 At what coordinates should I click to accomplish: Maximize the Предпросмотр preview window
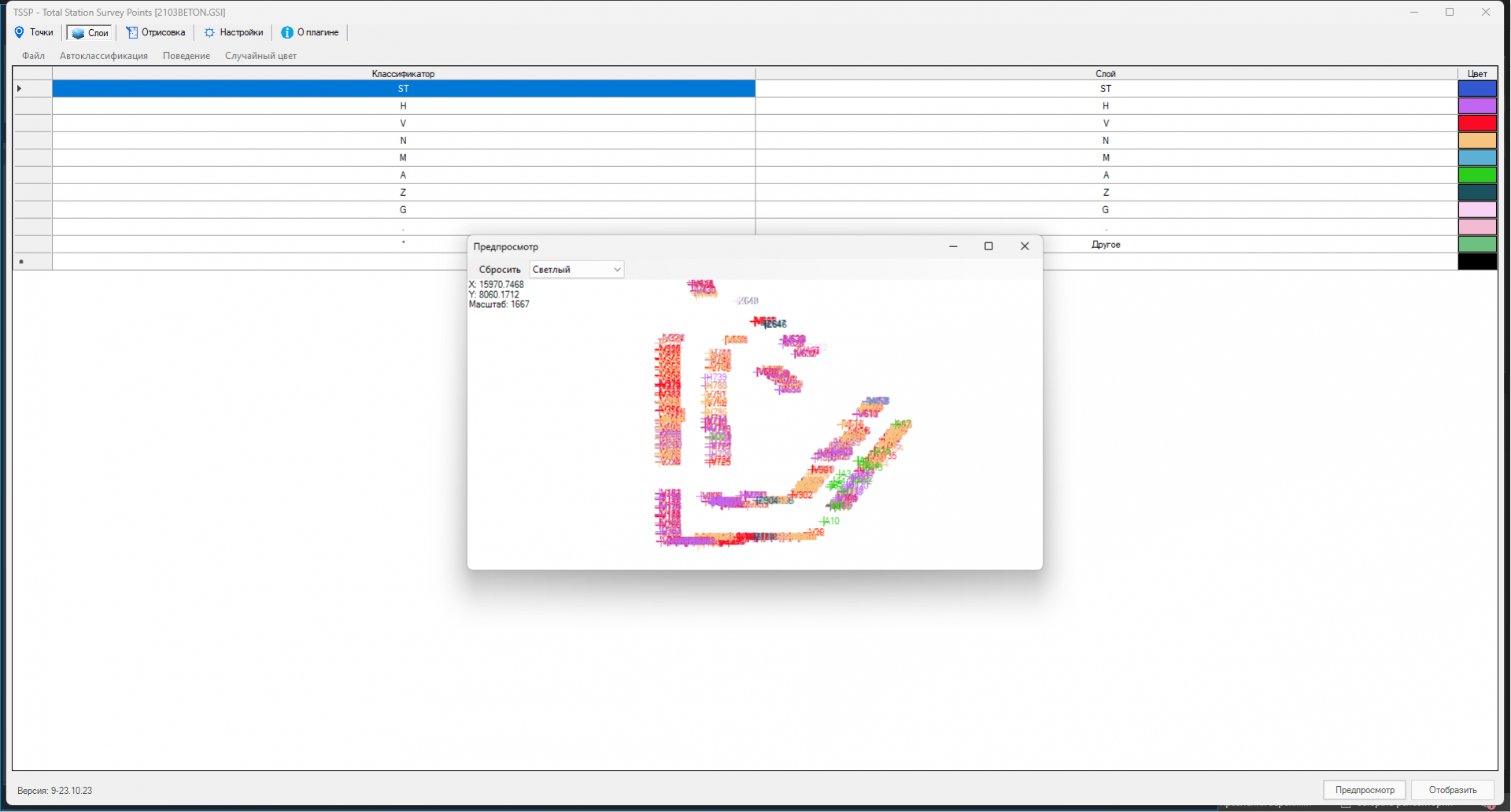point(988,246)
